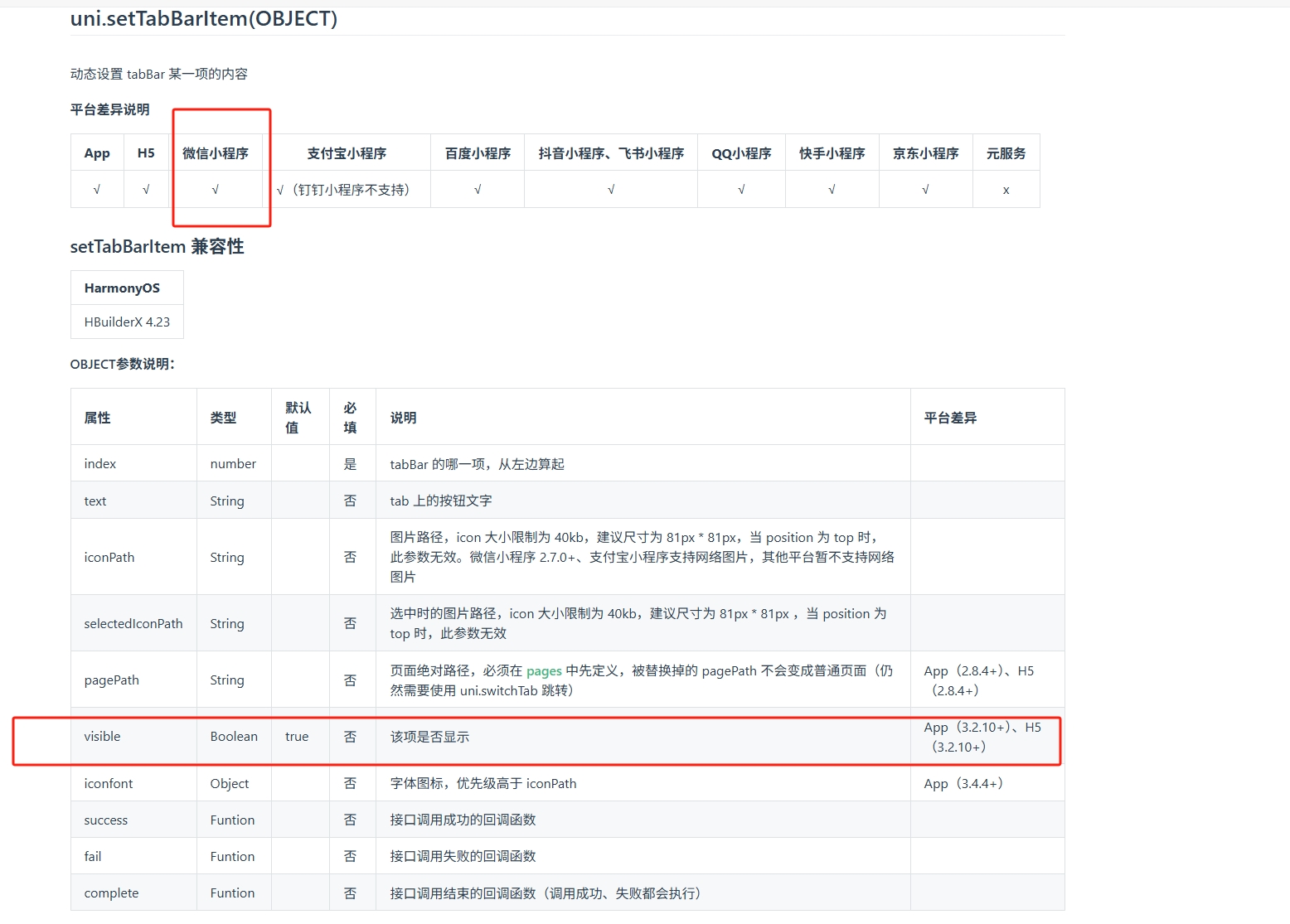Click 'App (2.8.4+)、H5' platform cell
1290x924 pixels.
pyautogui.click(x=987, y=680)
